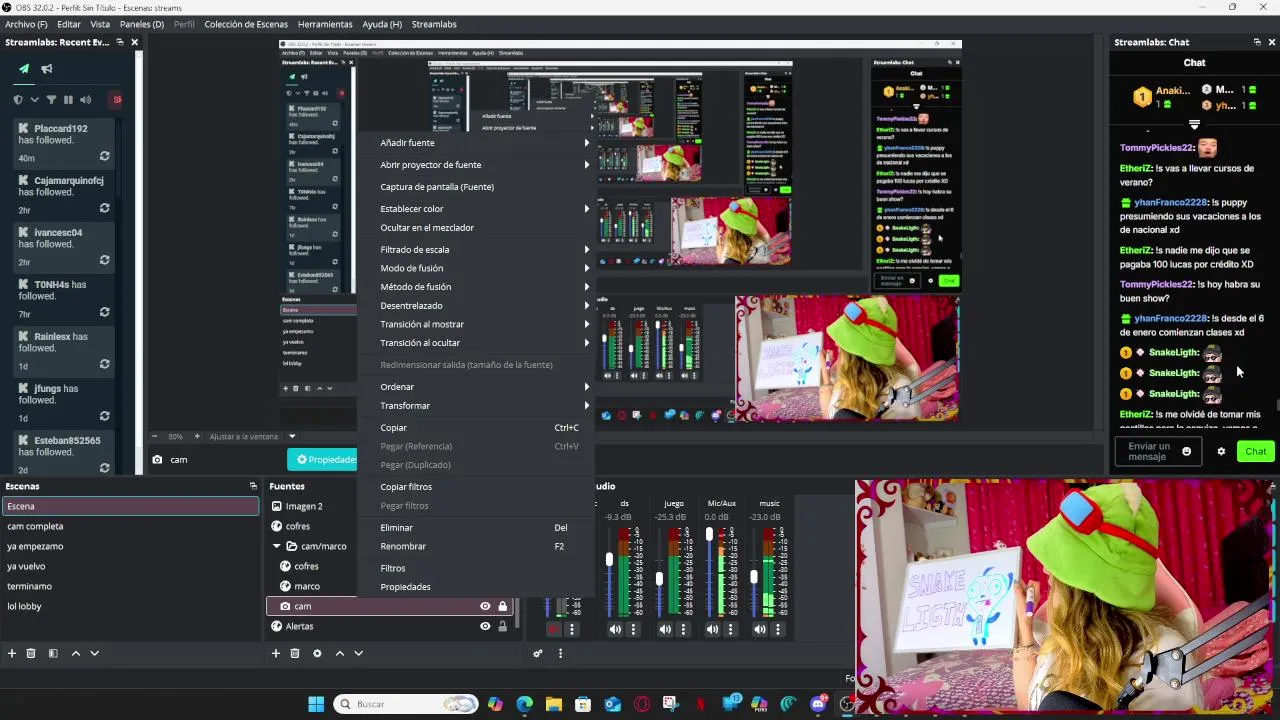Open chat settings gear icon
This screenshot has height=720, width=1280.
(1221, 451)
